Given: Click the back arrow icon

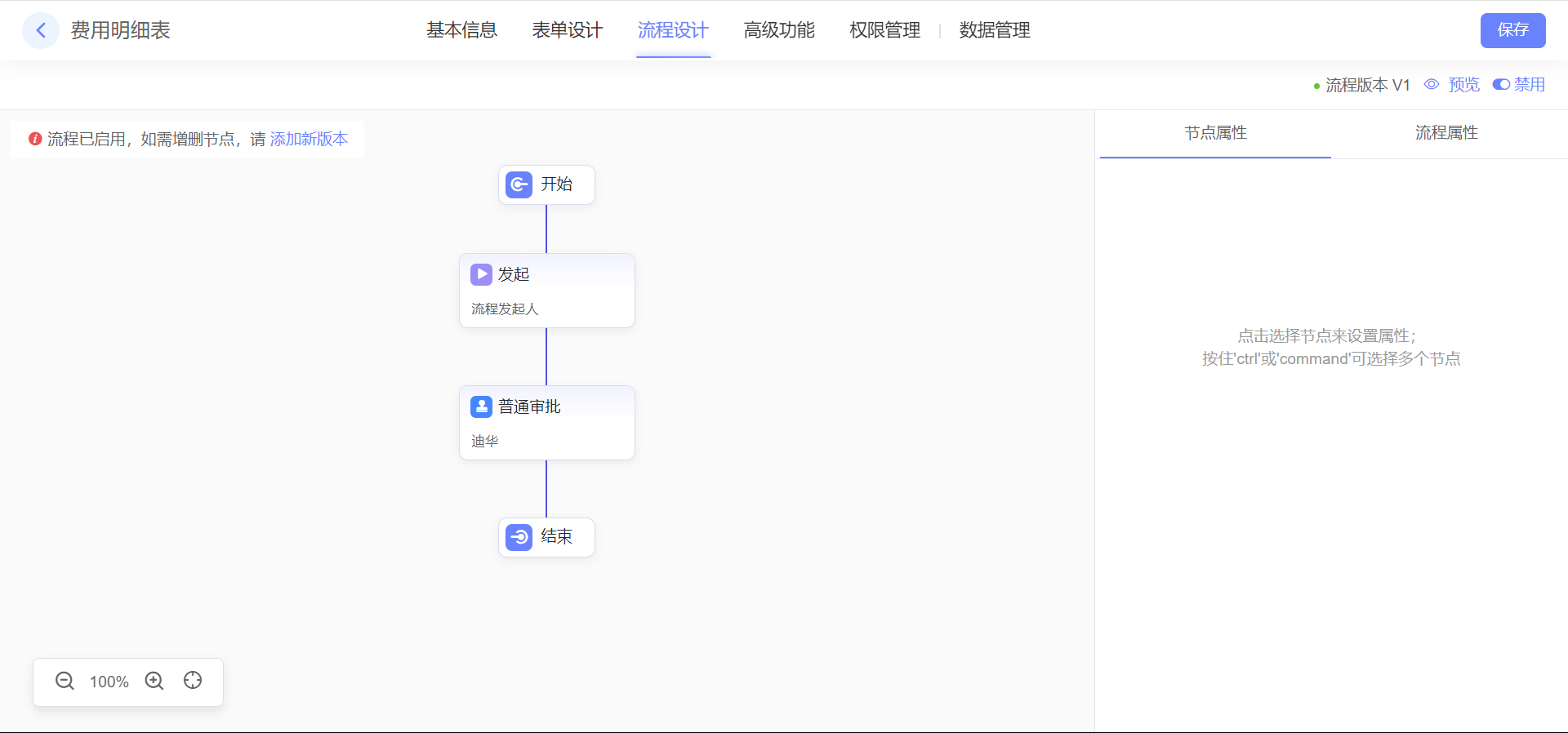Looking at the screenshot, I should pos(41,31).
